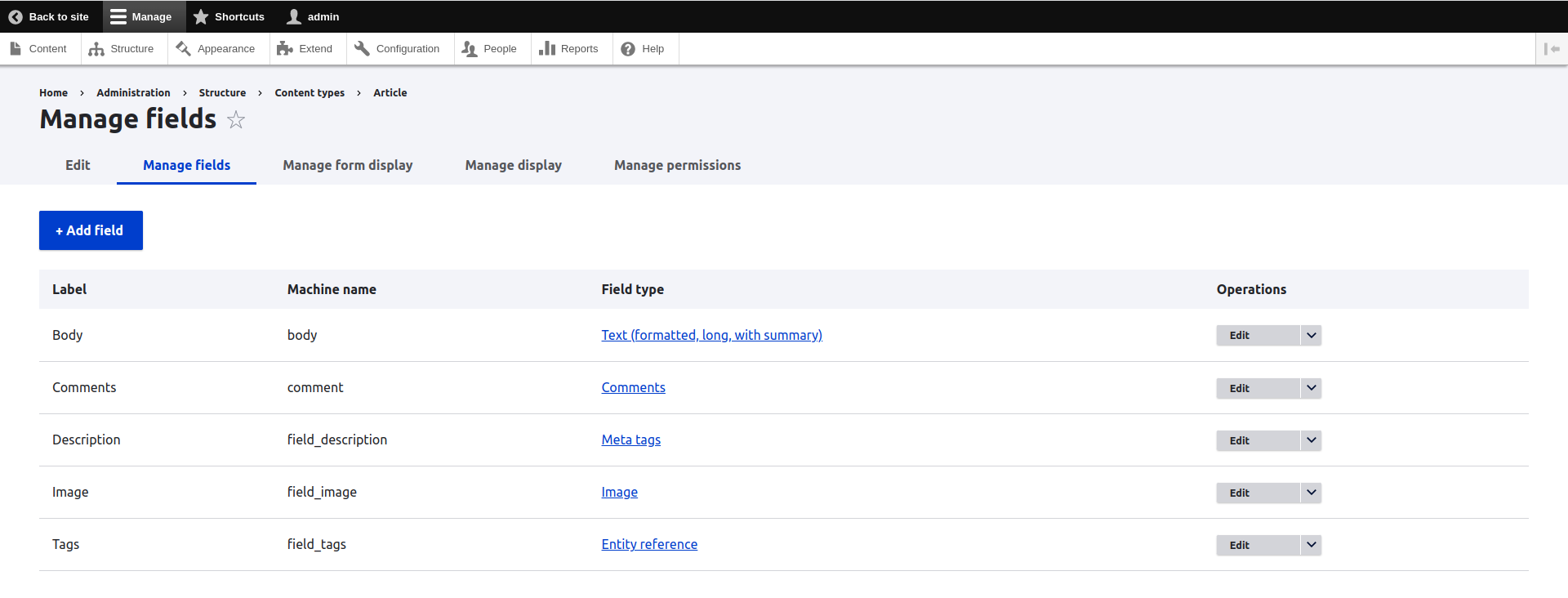Image resolution: width=1568 pixels, height=598 pixels.
Task: Click the Back to site arrow icon
Action: pos(16,16)
